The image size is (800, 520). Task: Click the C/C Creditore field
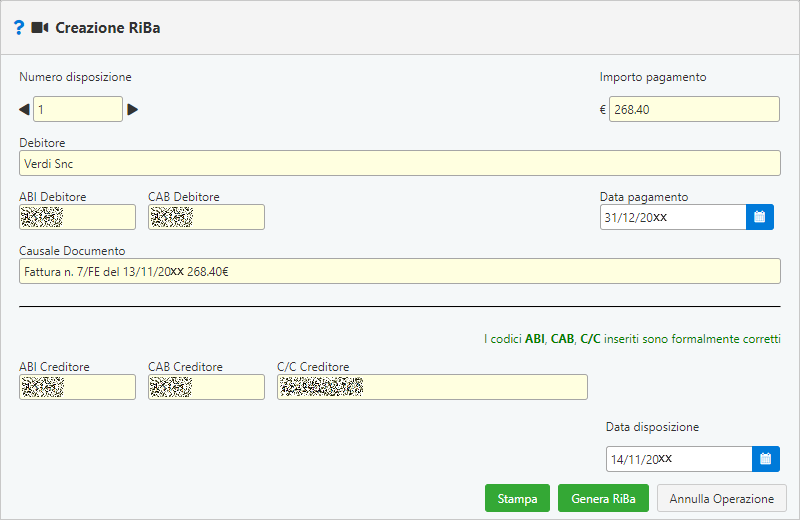(432, 387)
